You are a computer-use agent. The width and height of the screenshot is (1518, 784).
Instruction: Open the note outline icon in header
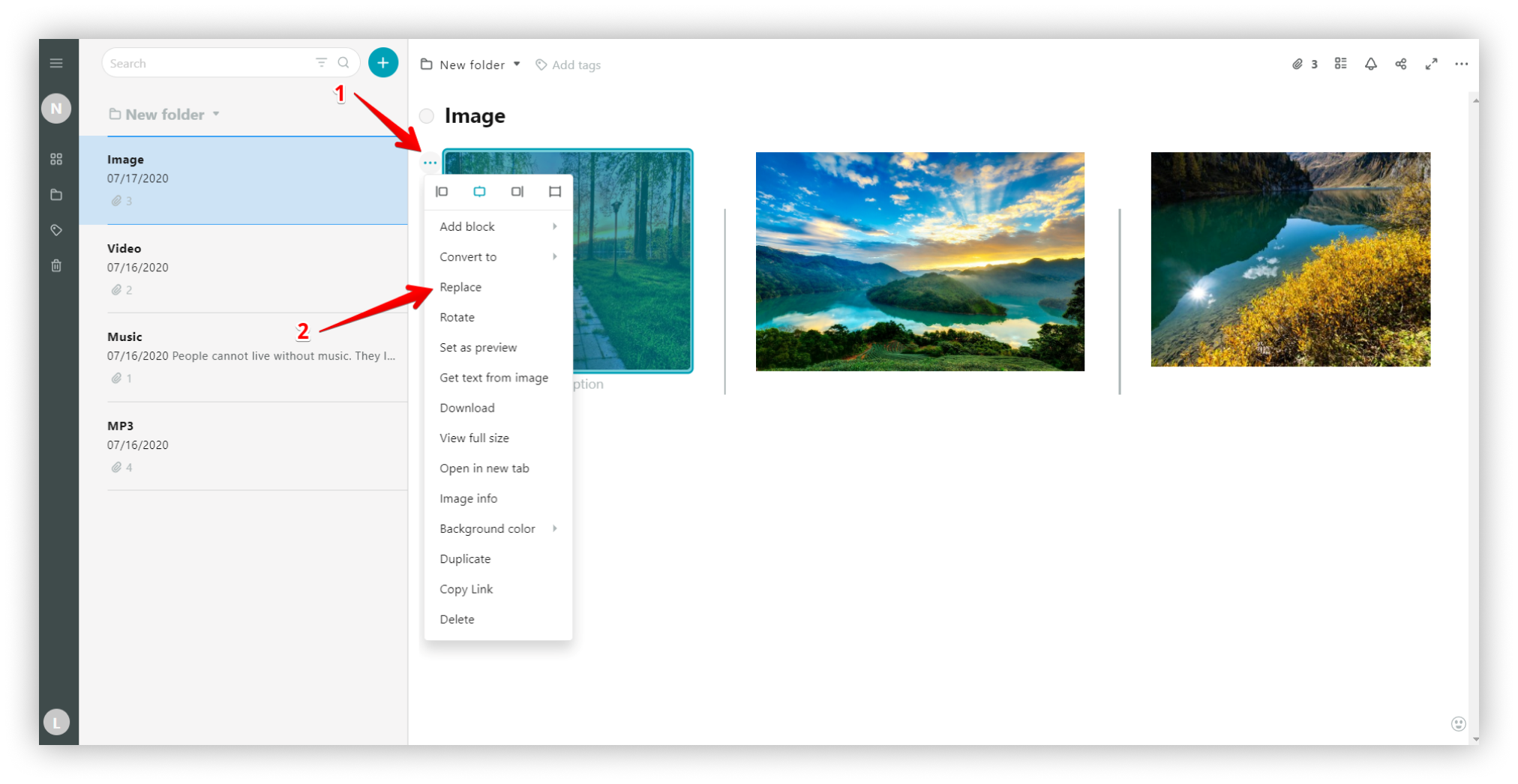click(1341, 64)
